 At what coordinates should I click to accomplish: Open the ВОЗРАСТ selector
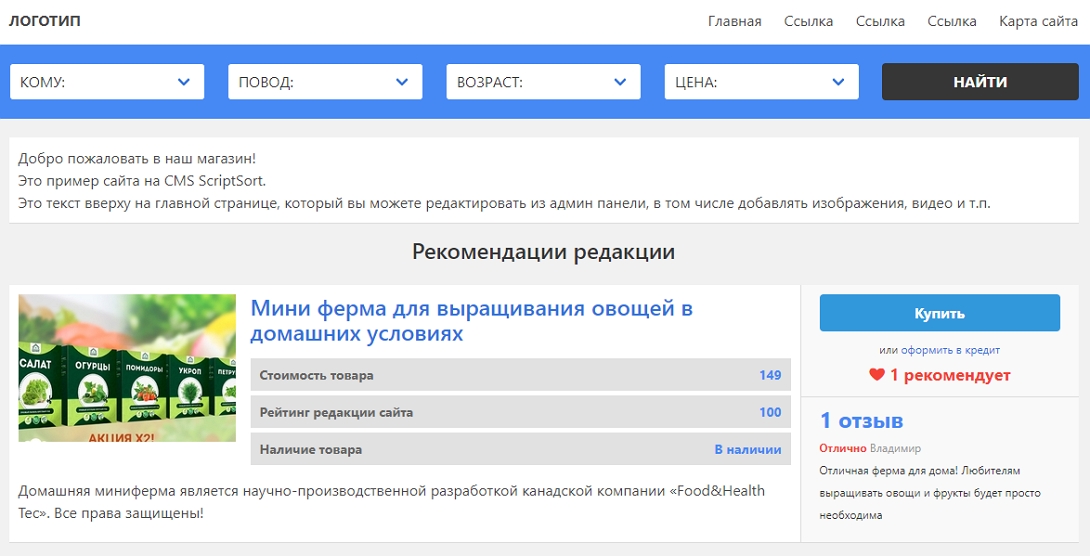pos(543,82)
